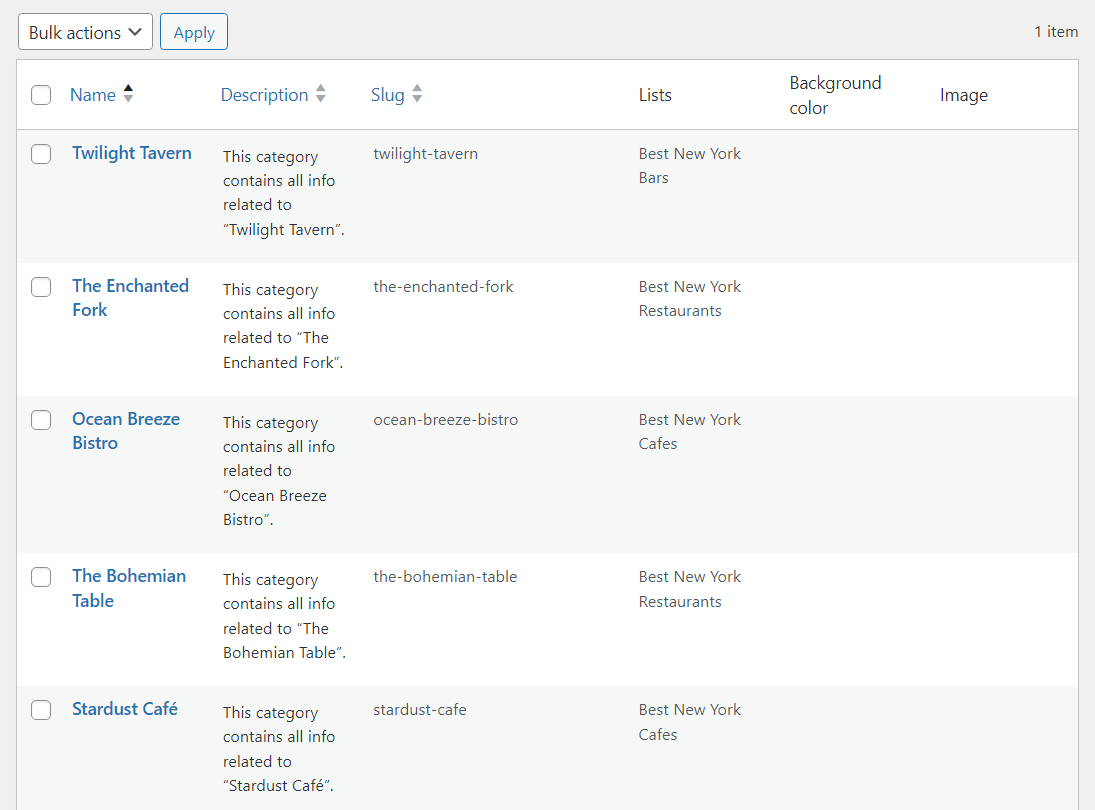Image resolution: width=1095 pixels, height=810 pixels.
Task: Sort the table by Description column
Action: pyautogui.click(x=264, y=95)
